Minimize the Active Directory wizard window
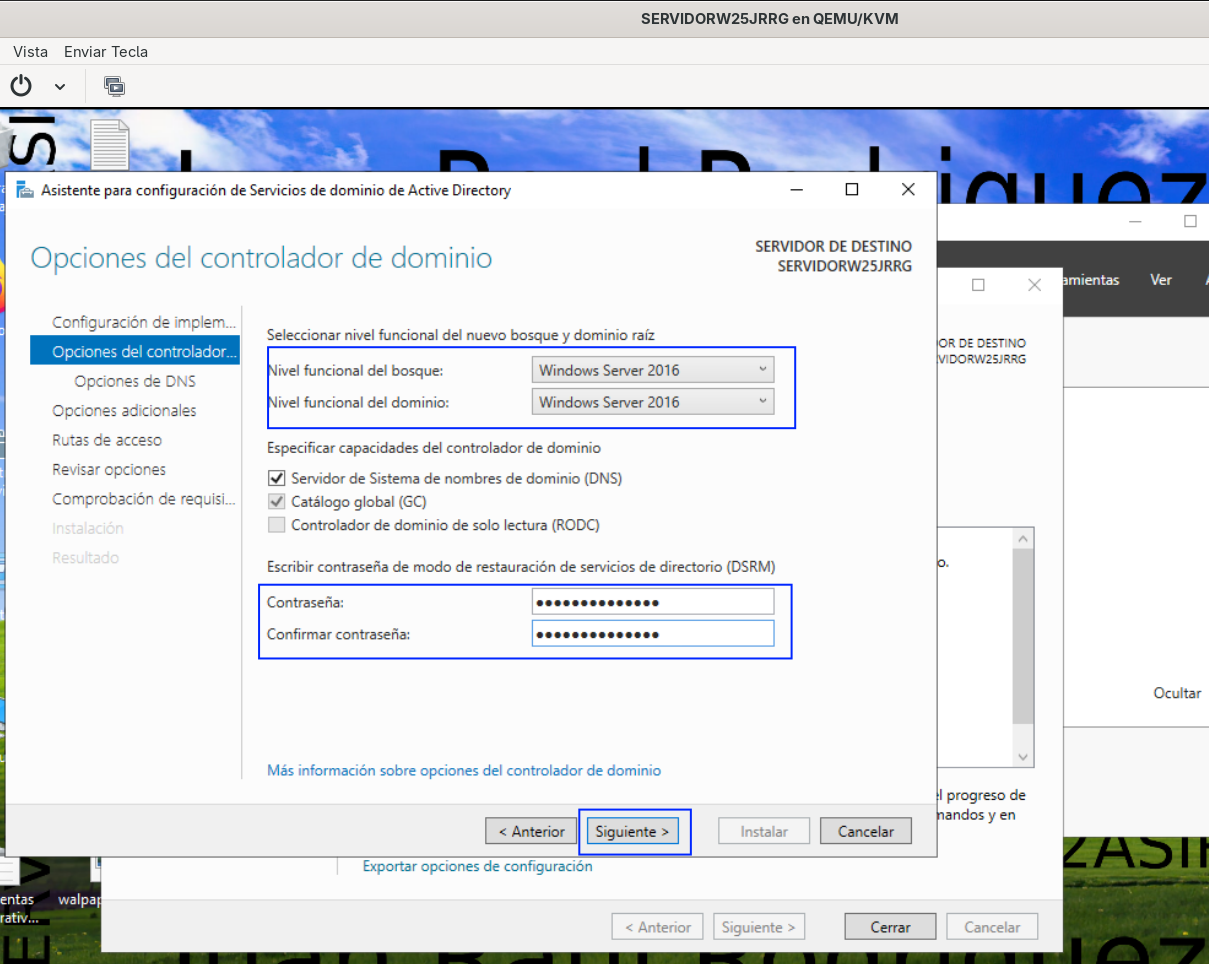 [x=796, y=189]
